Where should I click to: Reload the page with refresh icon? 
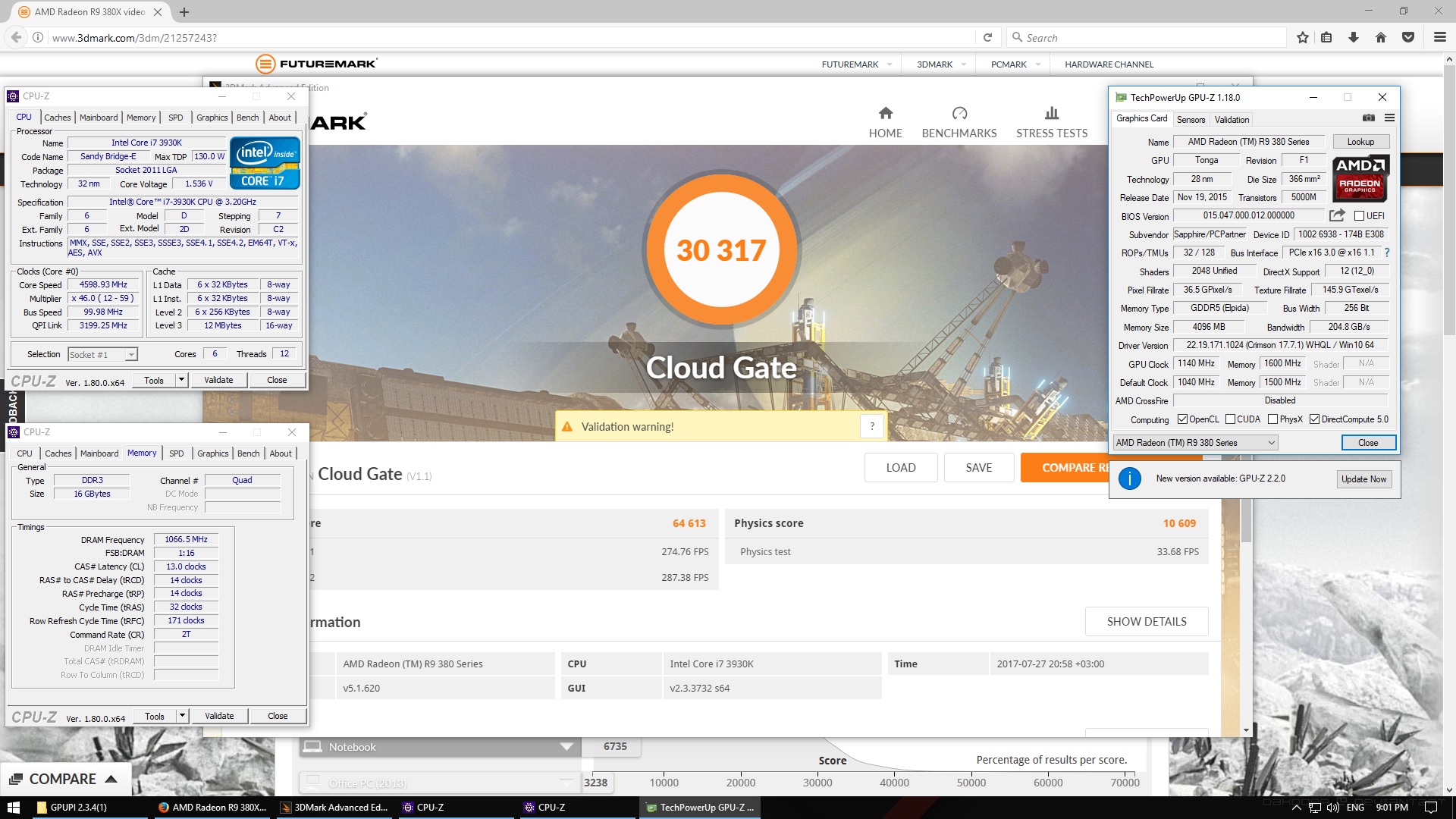[987, 37]
